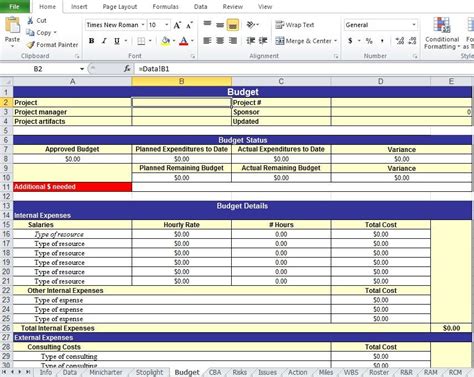Select row 11 header
Screen dimensions: 474x377
6,187
